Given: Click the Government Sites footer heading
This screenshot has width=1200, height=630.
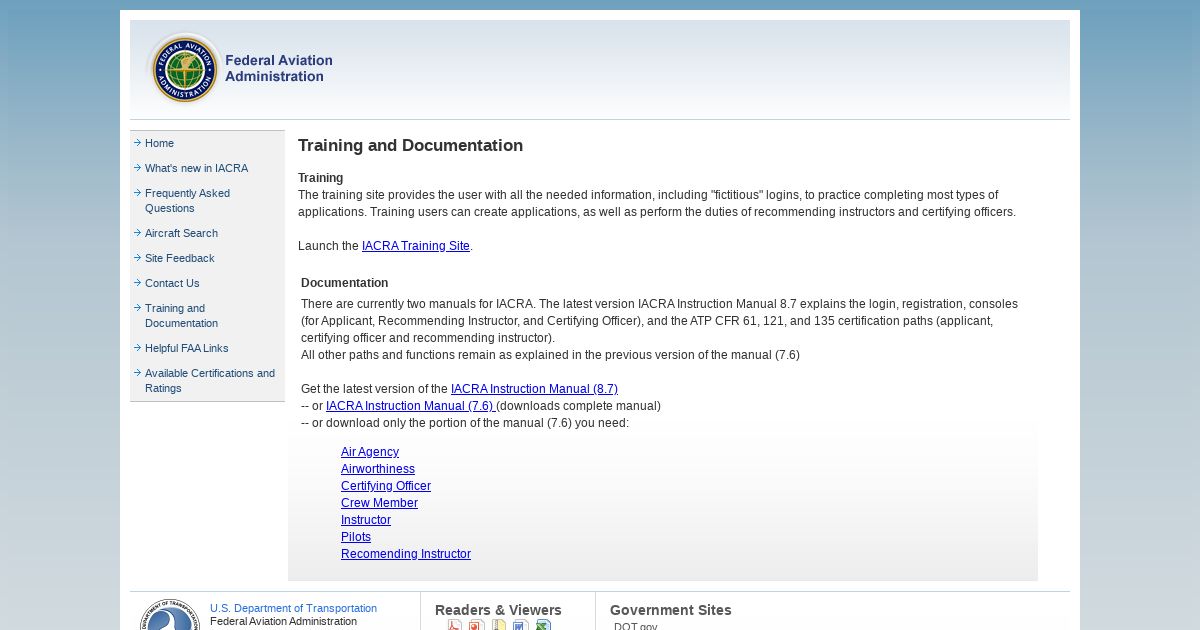Looking at the screenshot, I should click(671, 610).
